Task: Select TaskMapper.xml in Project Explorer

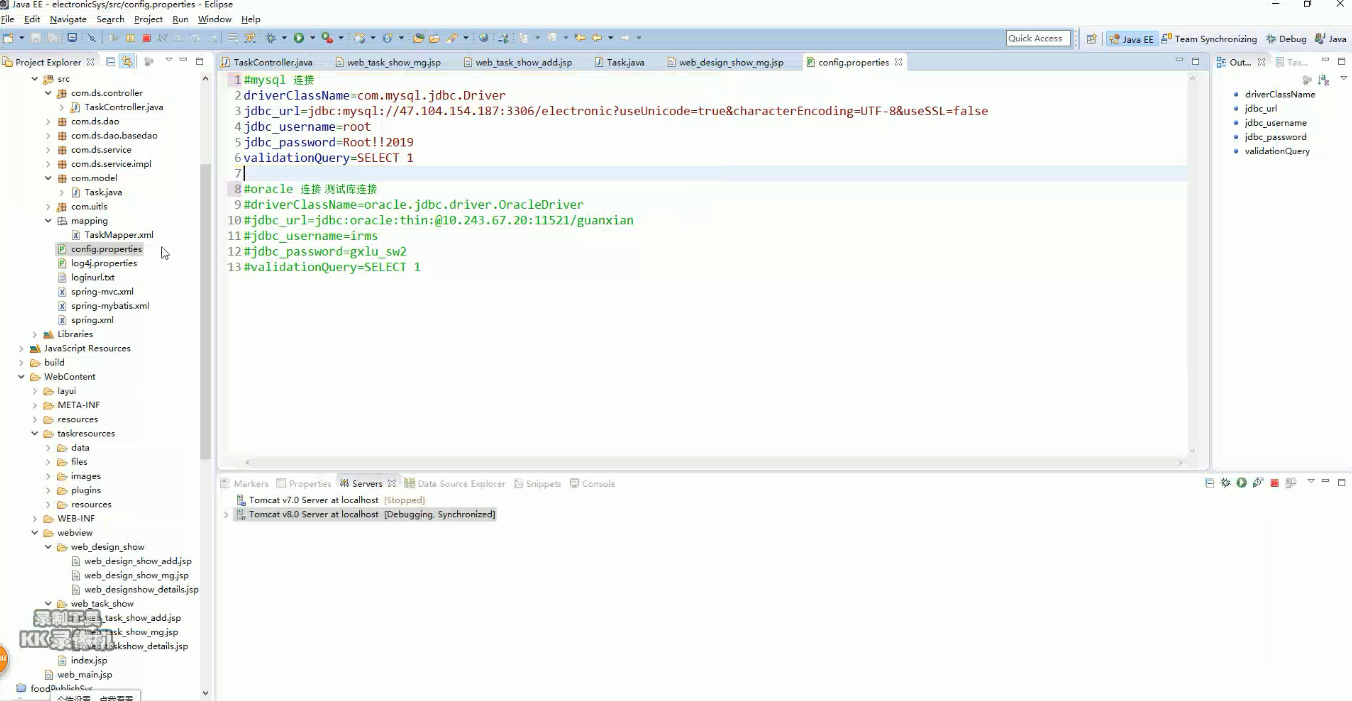Action: click(x=112, y=235)
